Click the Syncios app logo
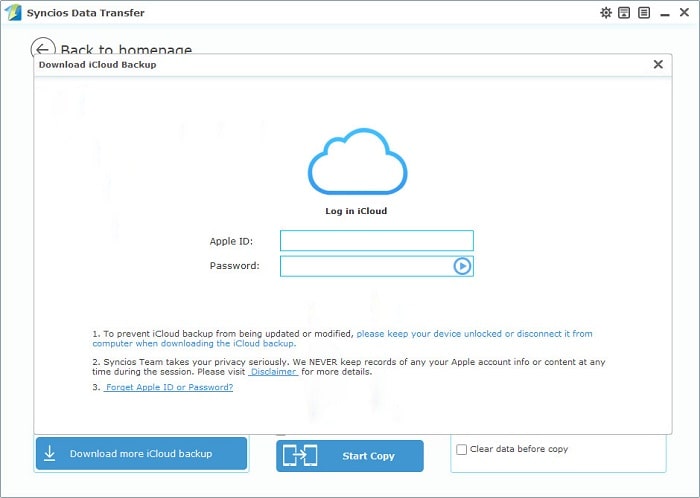 pos(12,12)
